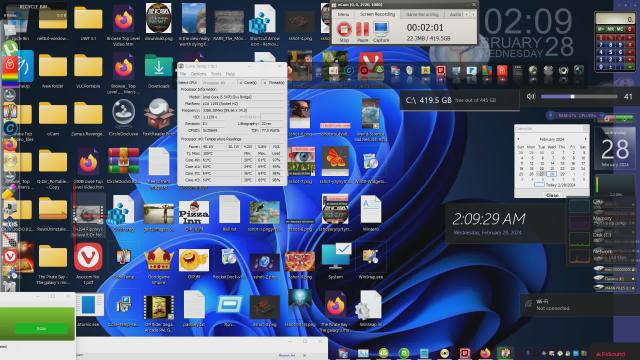
Task: Adjust the volume slider showing 41
Action: coord(579,97)
